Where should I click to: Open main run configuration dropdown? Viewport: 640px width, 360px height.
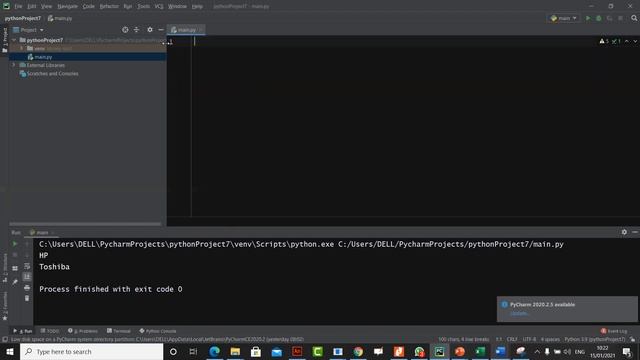coord(564,18)
